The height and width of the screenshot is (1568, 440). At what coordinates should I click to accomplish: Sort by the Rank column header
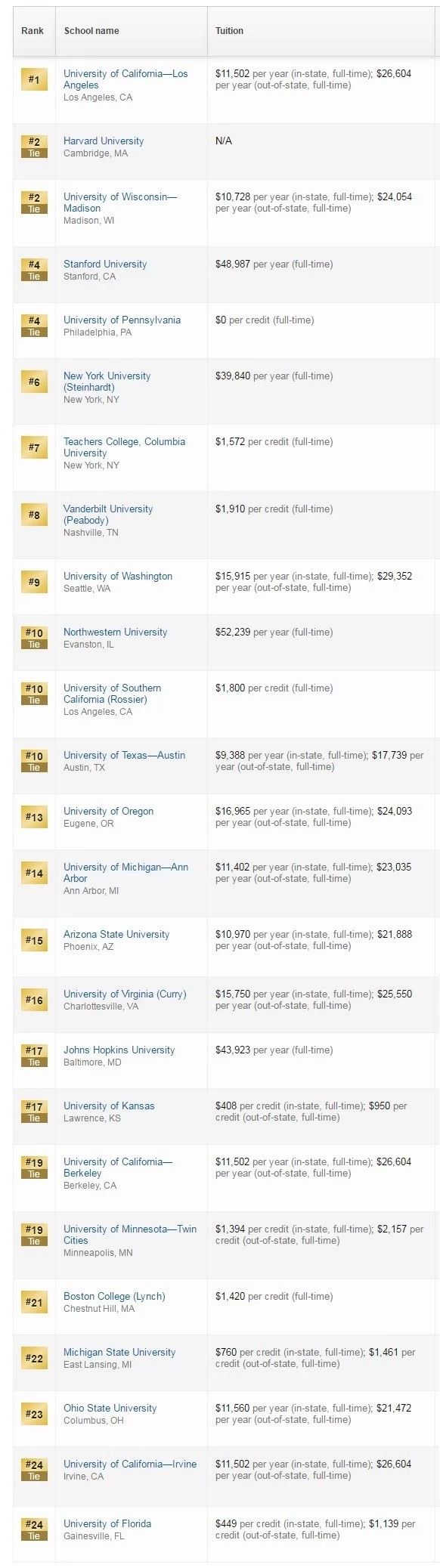33,31
